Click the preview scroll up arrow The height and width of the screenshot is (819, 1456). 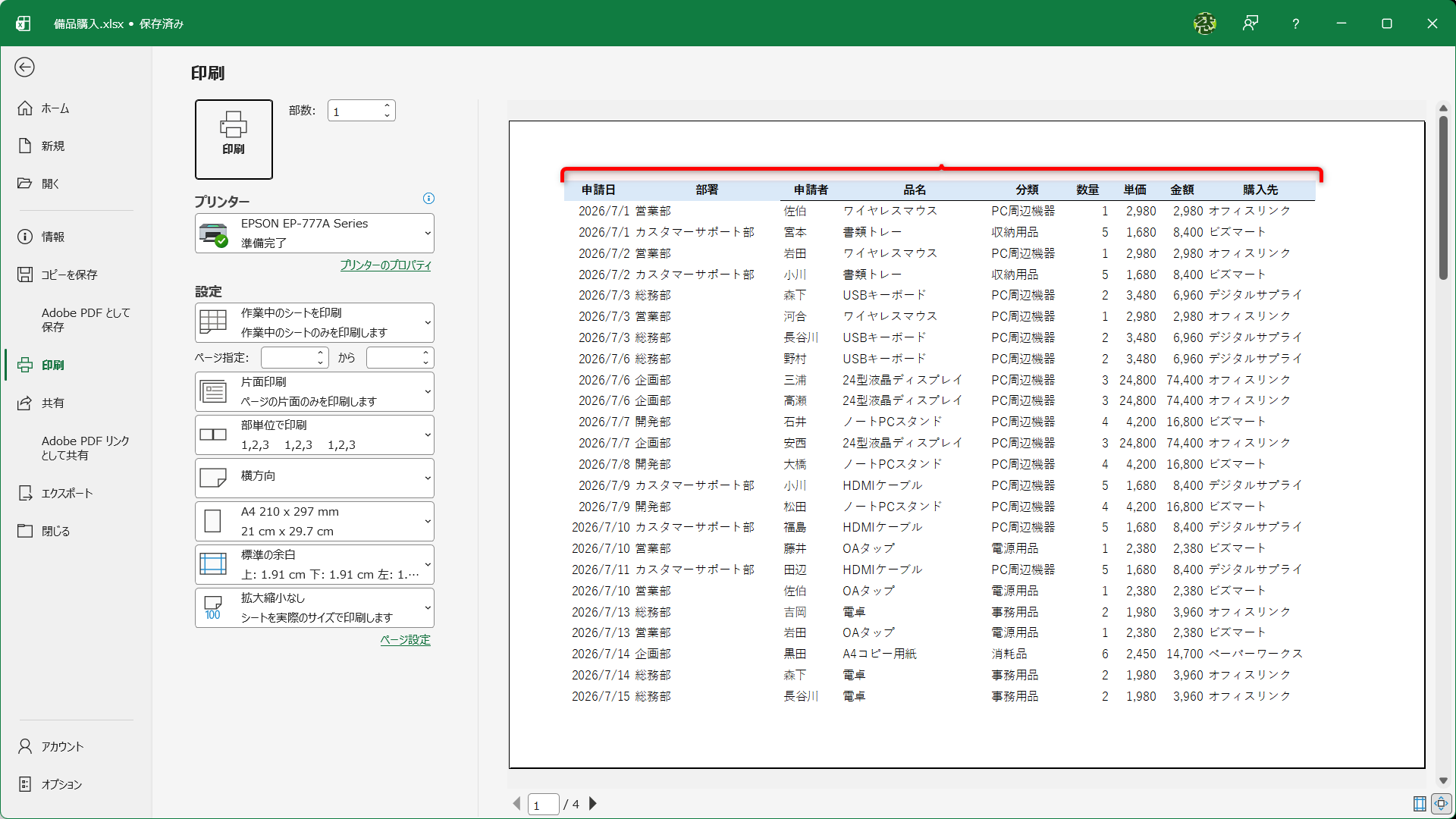pos(1443,108)
